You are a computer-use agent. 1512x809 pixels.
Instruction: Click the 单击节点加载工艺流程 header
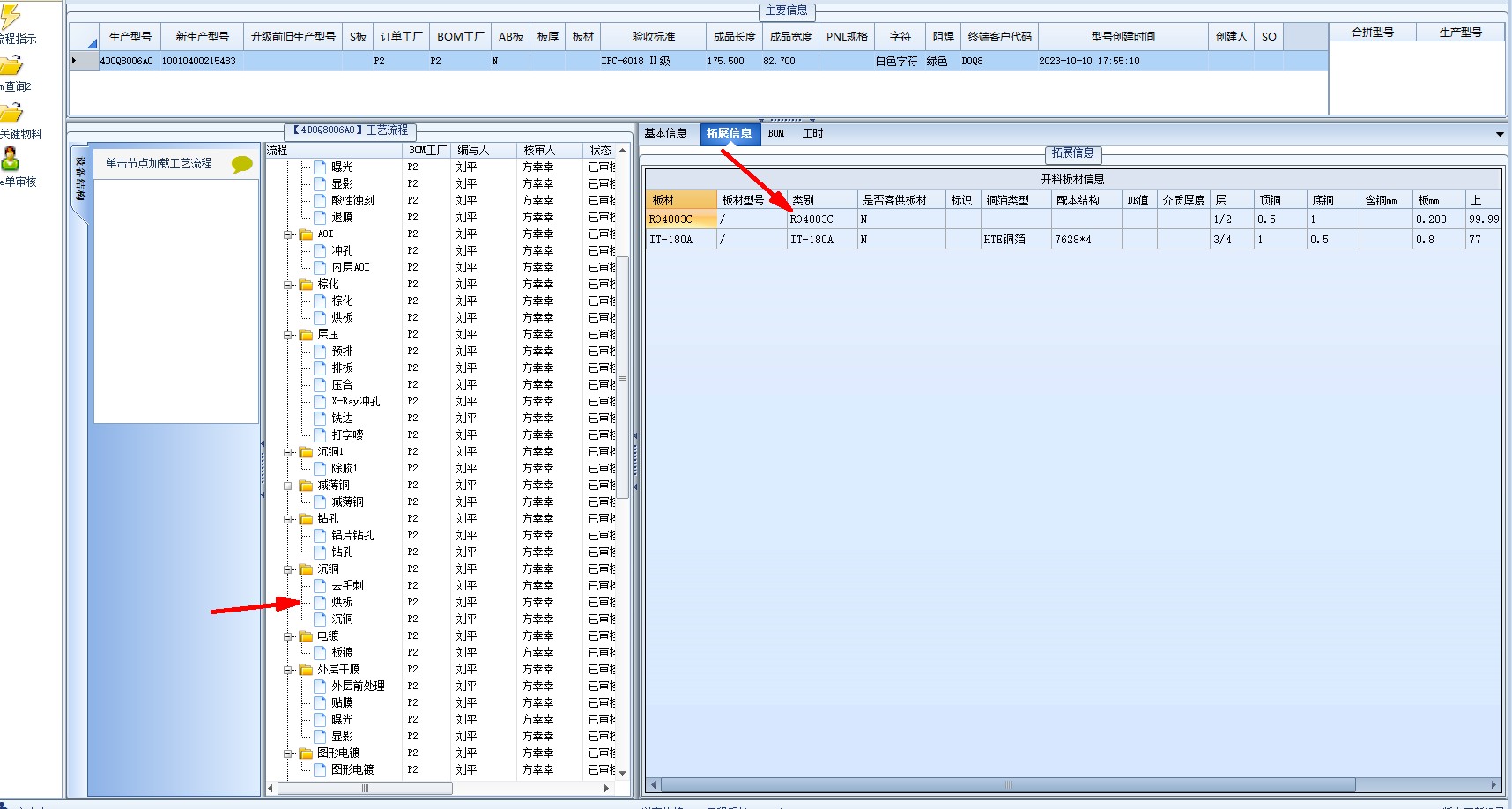click(159, 164)
